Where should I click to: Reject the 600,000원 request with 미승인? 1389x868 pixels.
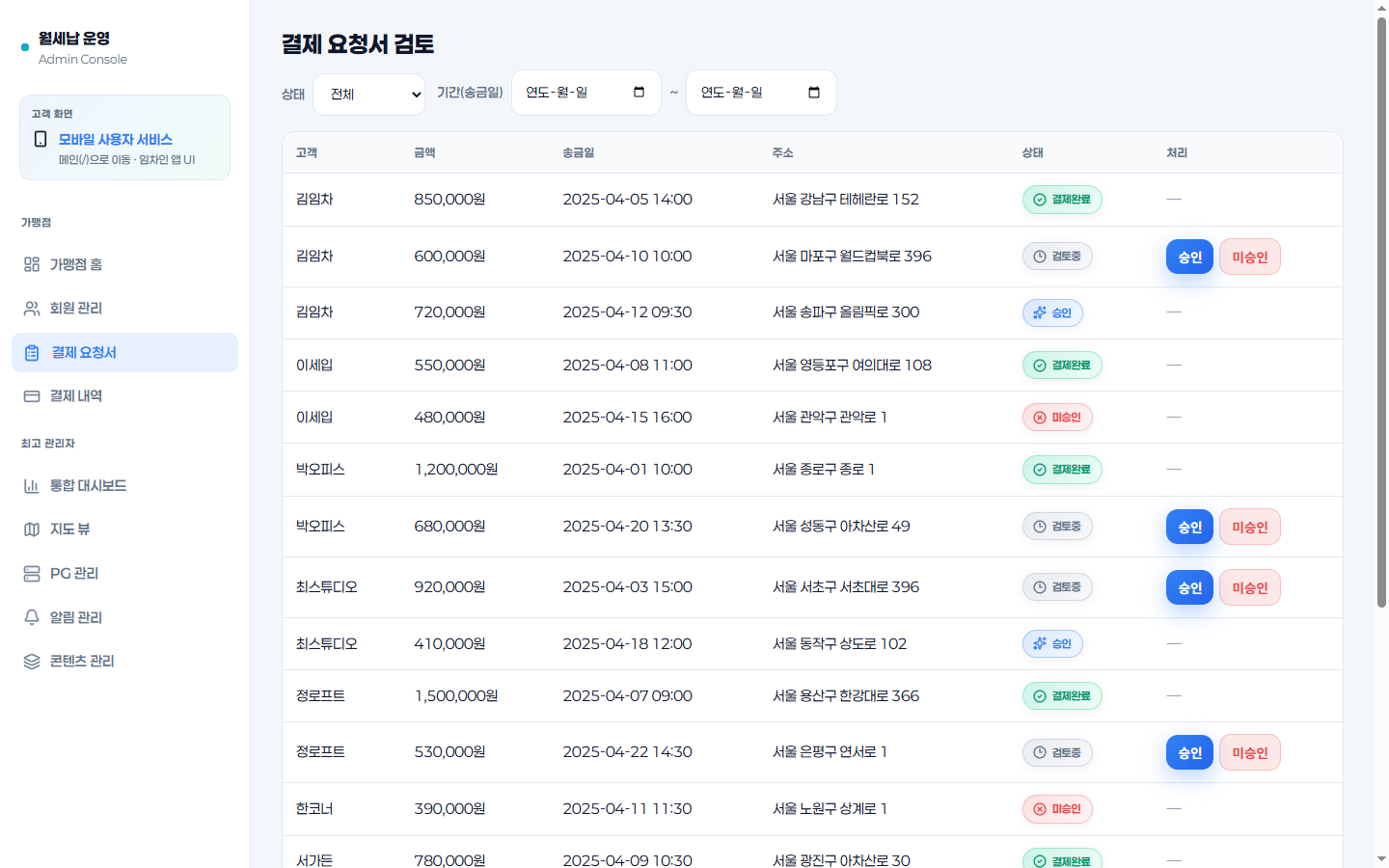pos(1250,257)
